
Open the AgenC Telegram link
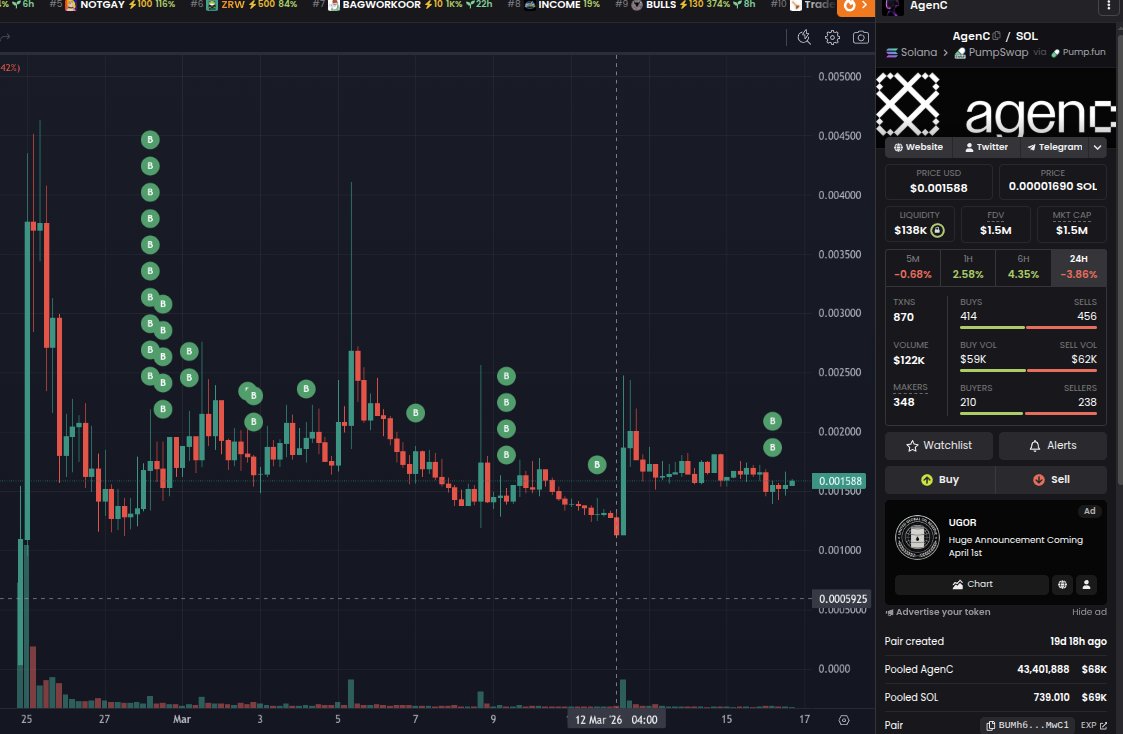pyautogui.click(x=1055, y=147)
